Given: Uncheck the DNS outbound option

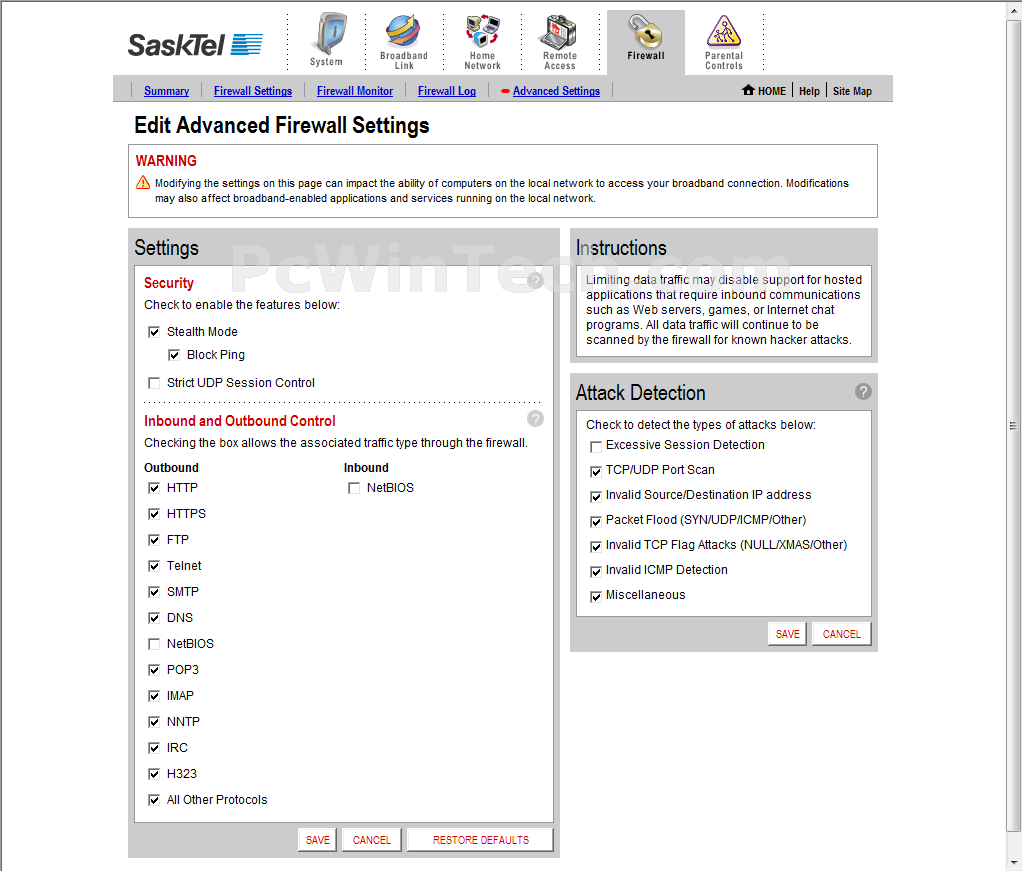Looking at the screenshot, I should coord(154,618).
